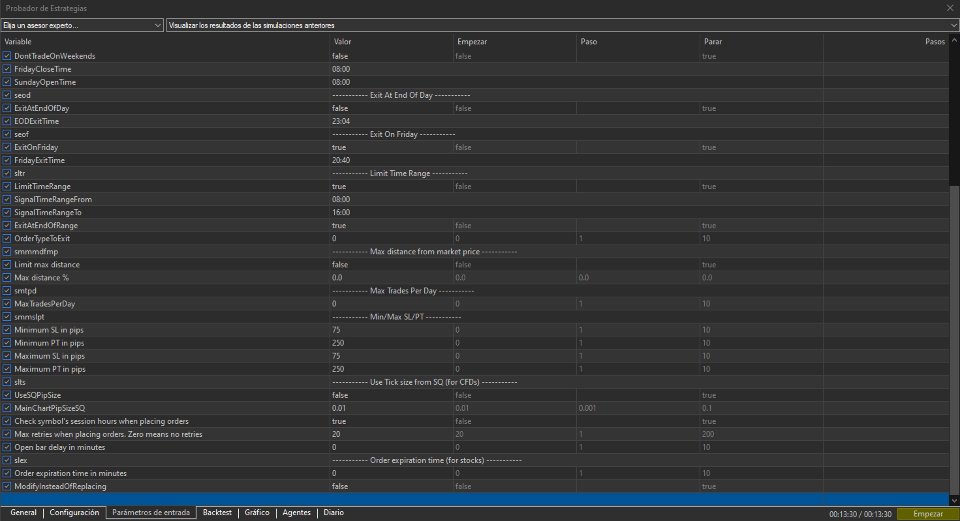Edit the EODExitTime value 23:04

(341, 121)
